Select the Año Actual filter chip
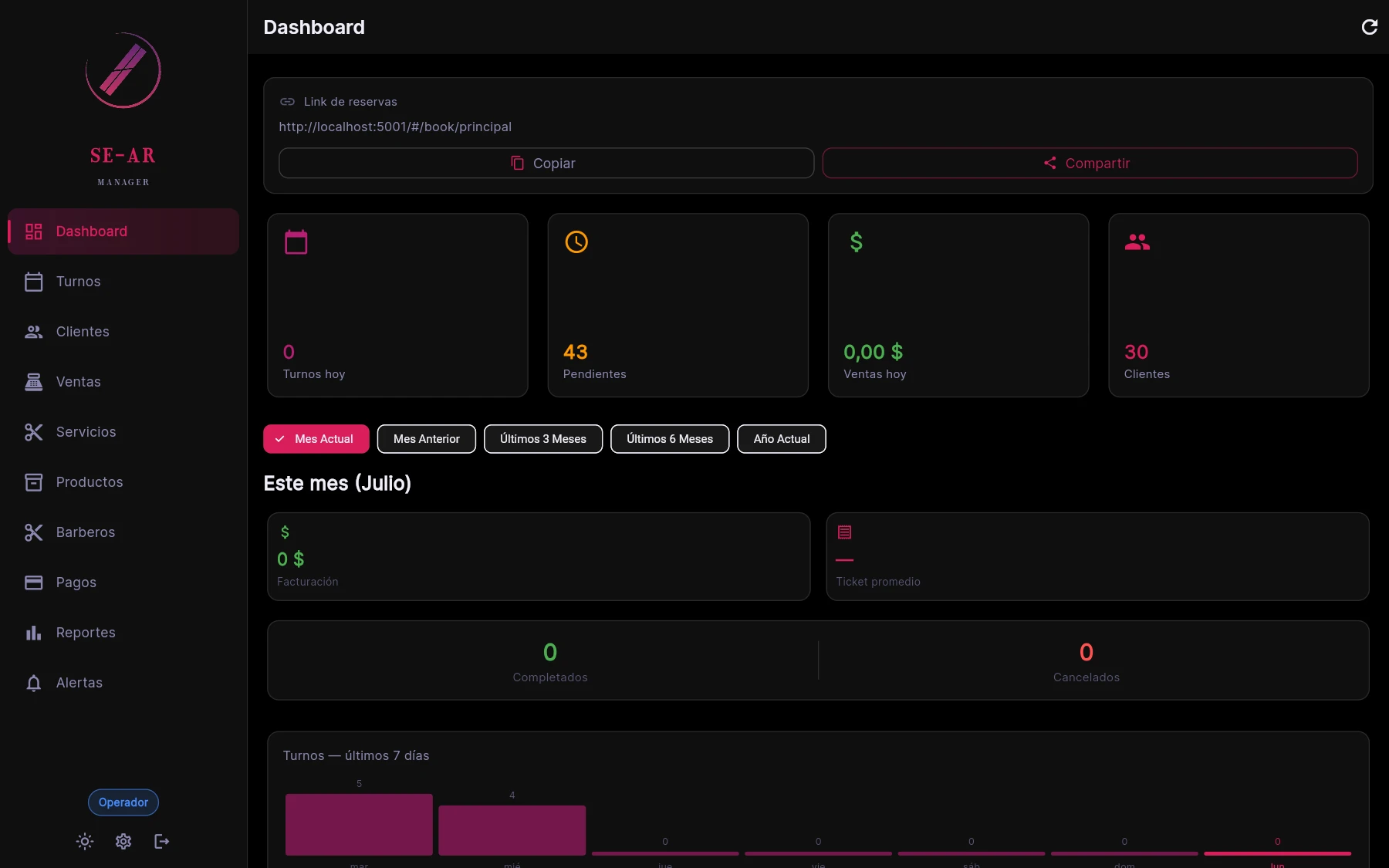This screenshot has width=1389, height=868. [782, 439]
